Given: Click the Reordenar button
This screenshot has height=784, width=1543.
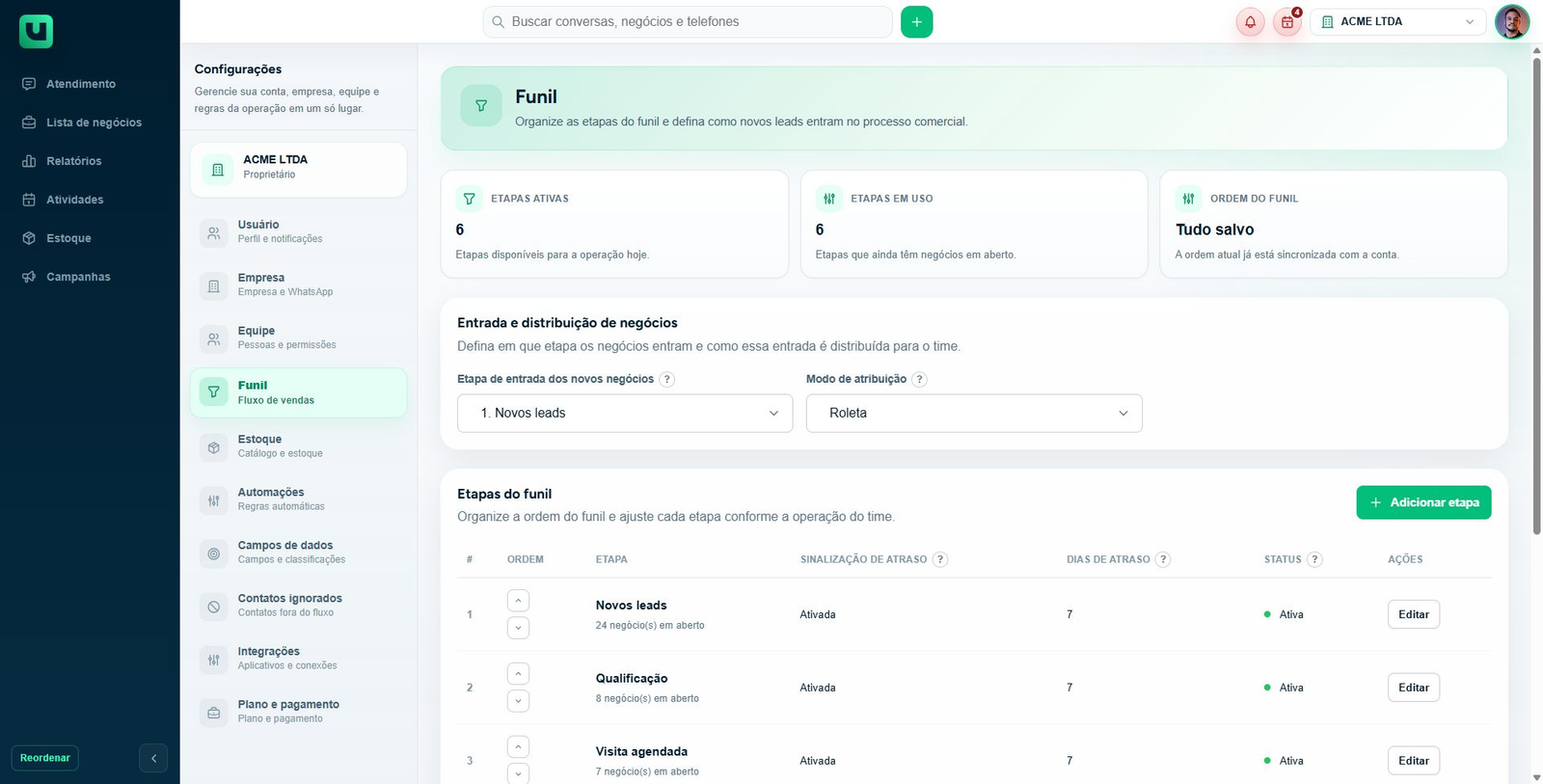Looking at the screenshot, I should click(x=45, y=758).
